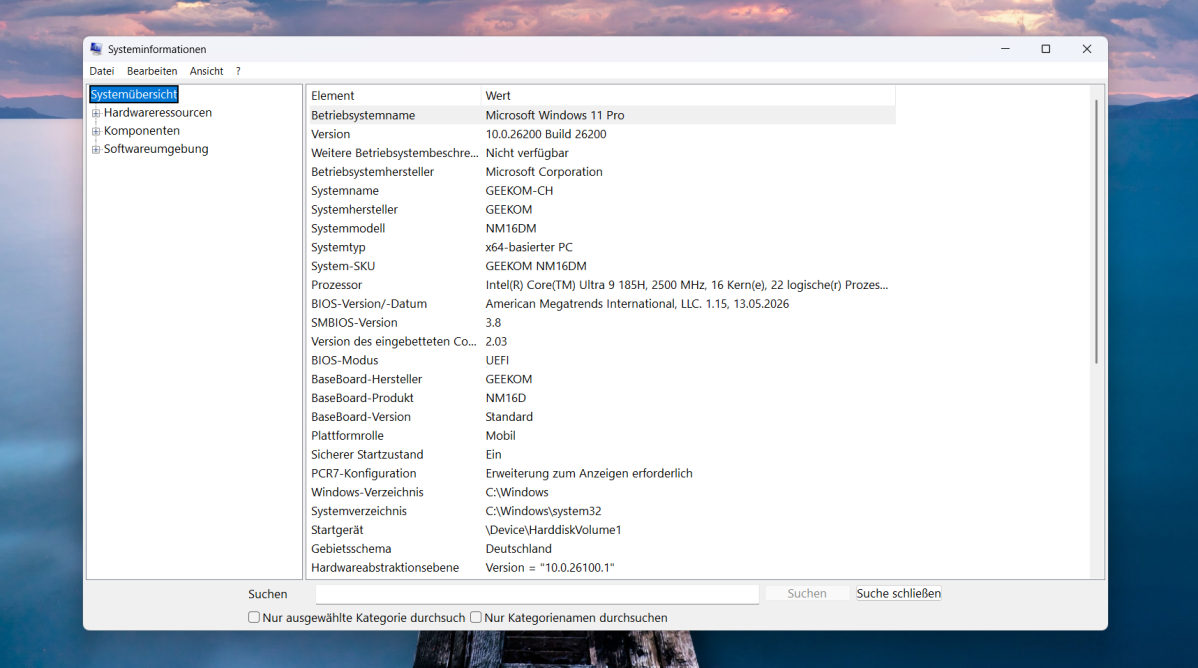Select the Hardwareressourcen category label
This screenshot has height=668, width=1198.
click(x=157, y=112)
